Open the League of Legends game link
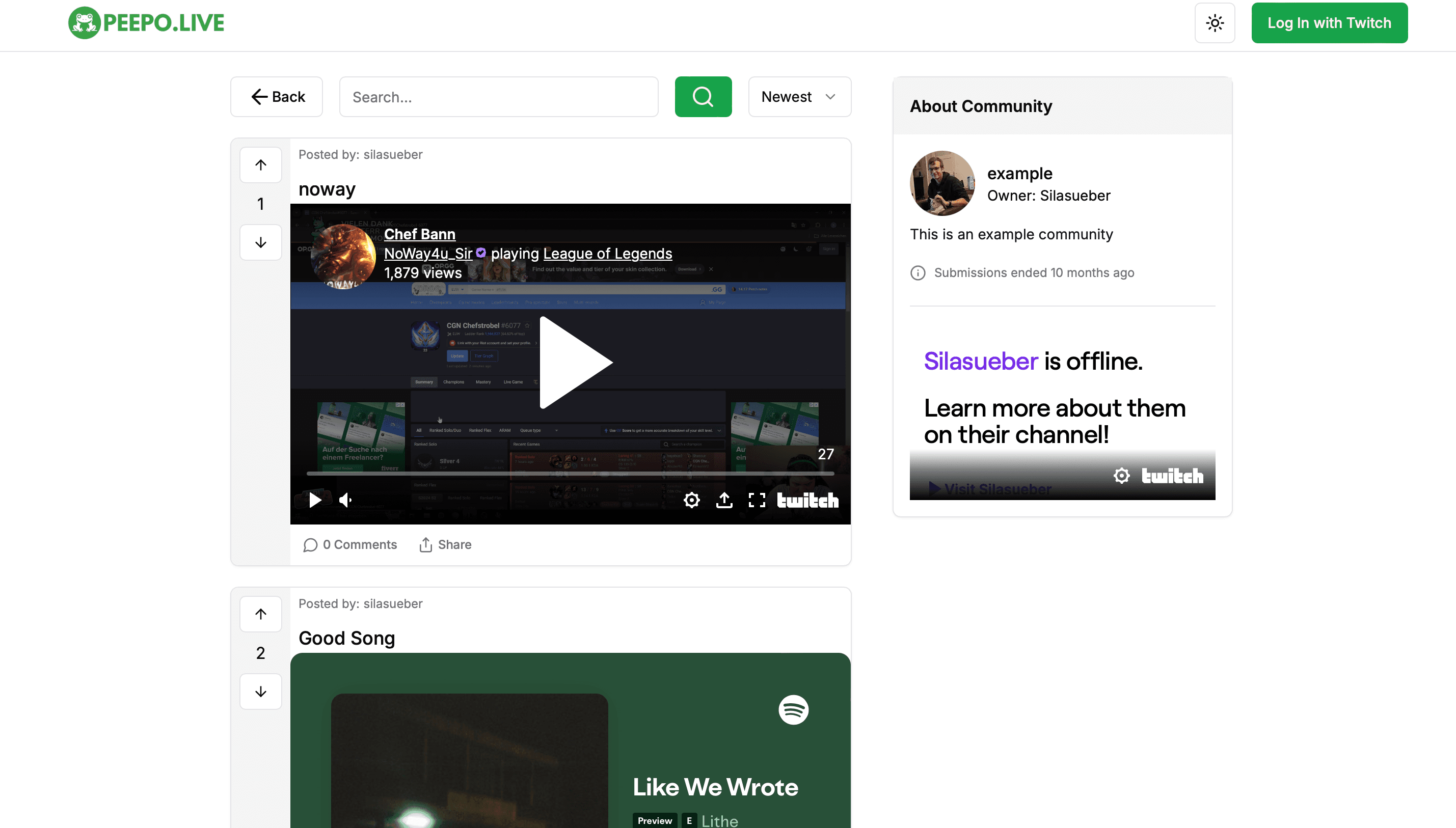The image size is (1456, 828). pos(607,254)
